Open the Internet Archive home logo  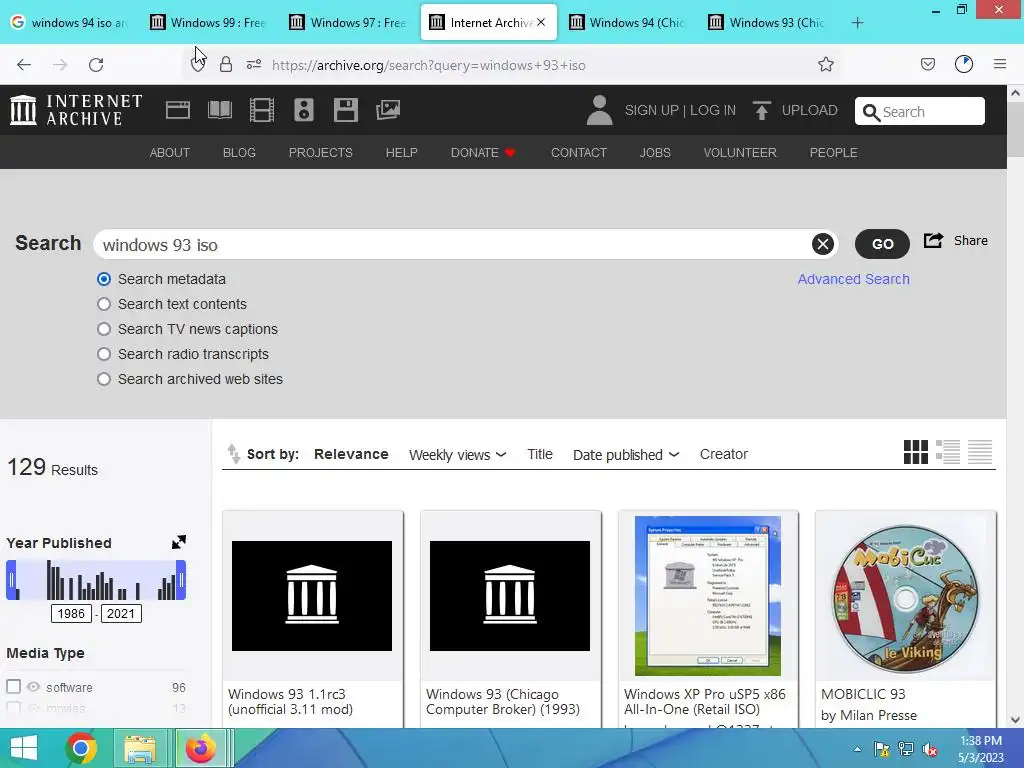[76, 110]
